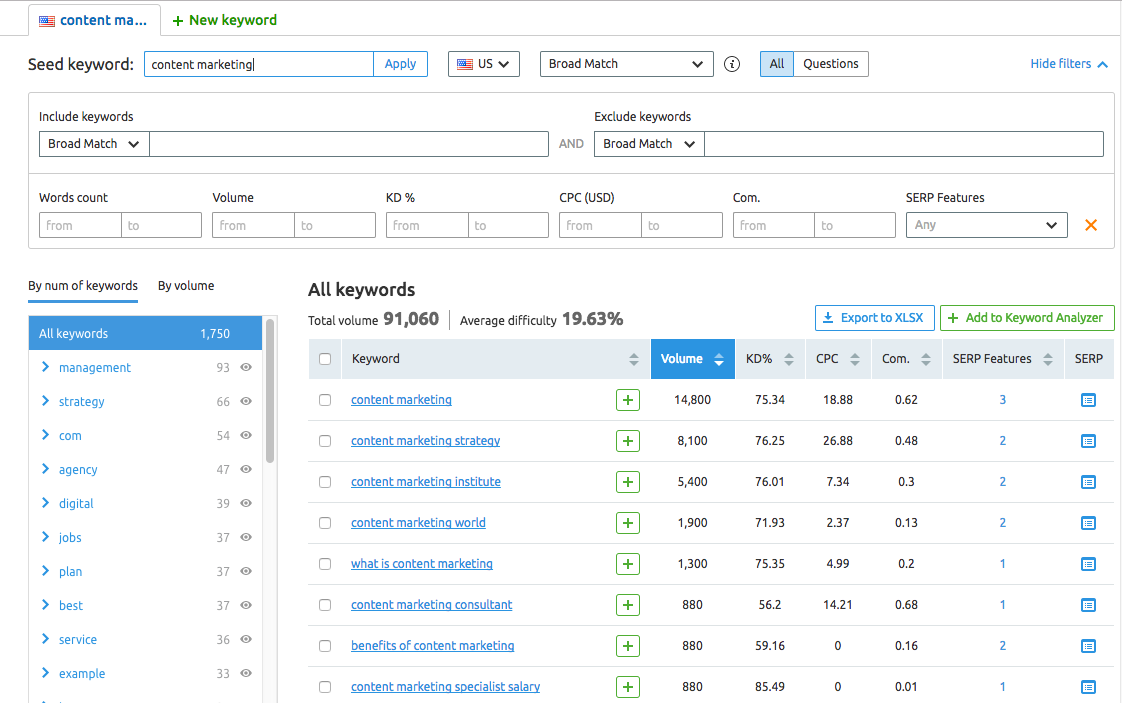Switch to the 'content ma...' tab

94,20
